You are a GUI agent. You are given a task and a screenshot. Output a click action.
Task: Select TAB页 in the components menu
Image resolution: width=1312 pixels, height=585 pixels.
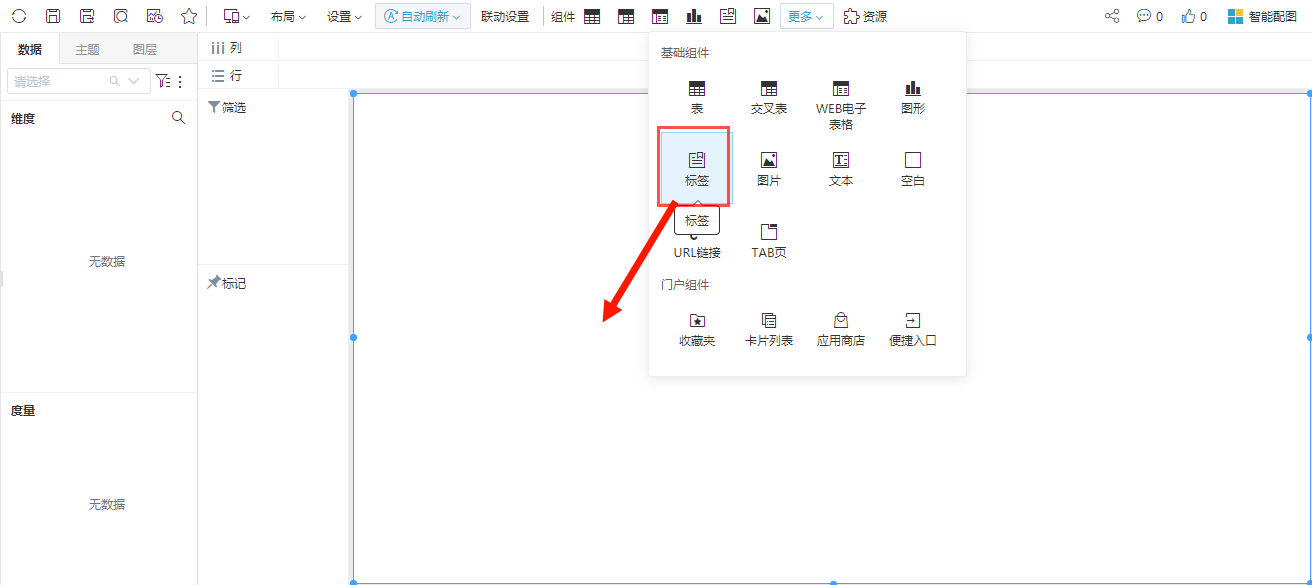[769, 241]
